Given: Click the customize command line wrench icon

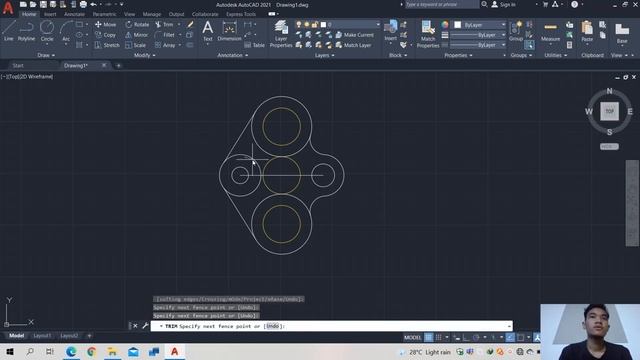Looking at the screenshot, I should click(145, 326).
